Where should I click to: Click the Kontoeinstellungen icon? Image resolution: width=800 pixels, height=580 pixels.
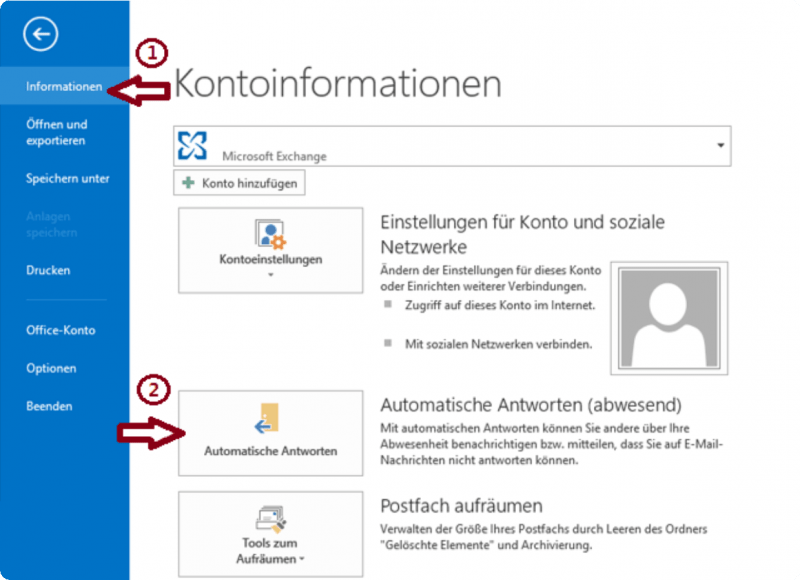tap(268, 235)
